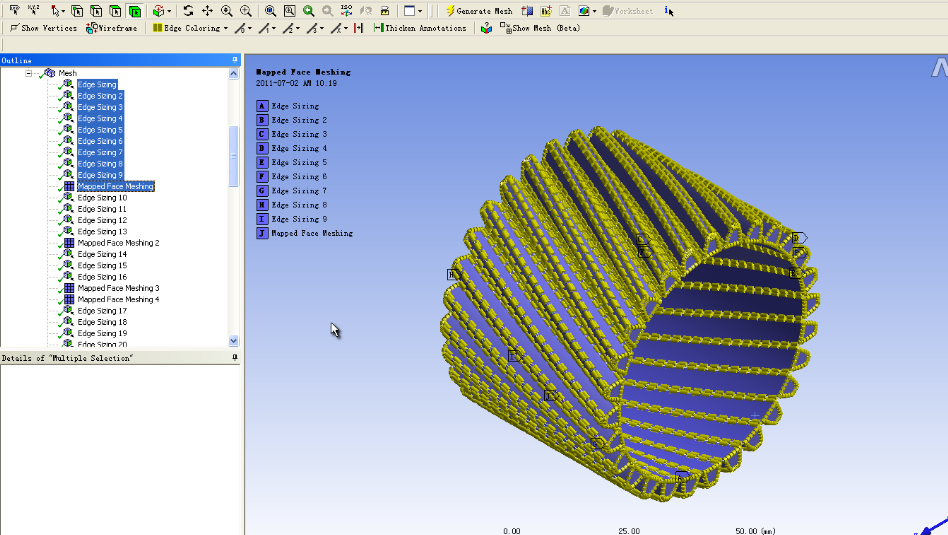Click the Outline panel scroll down arrow
948x535 pixels.
233,341
